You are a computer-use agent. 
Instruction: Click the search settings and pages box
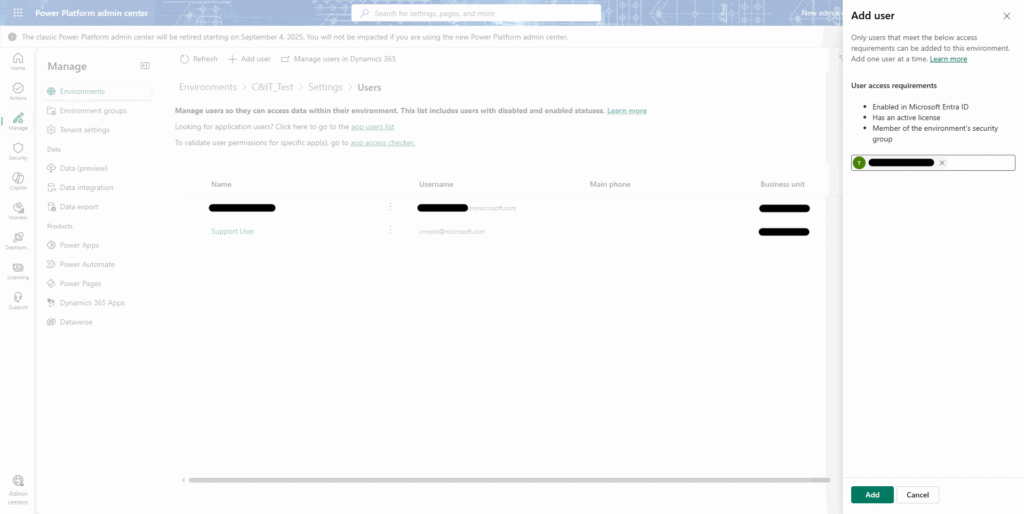click(x=476, y=13)
